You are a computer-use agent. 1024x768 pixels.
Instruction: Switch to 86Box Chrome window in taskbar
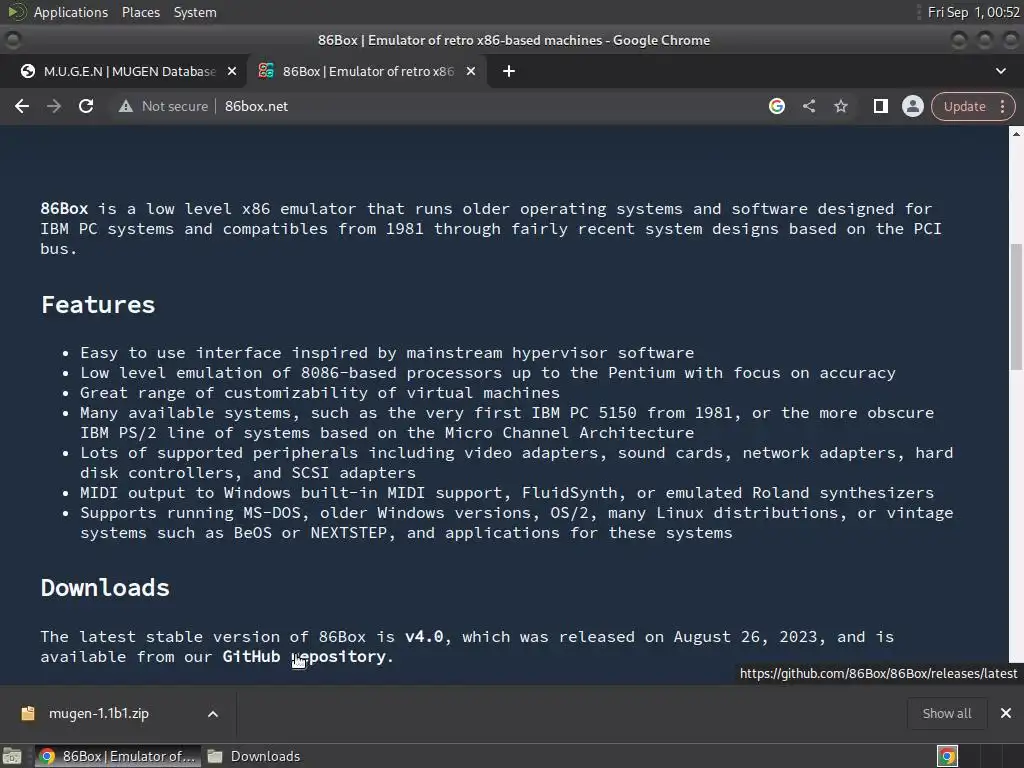[x=118, y=756]
